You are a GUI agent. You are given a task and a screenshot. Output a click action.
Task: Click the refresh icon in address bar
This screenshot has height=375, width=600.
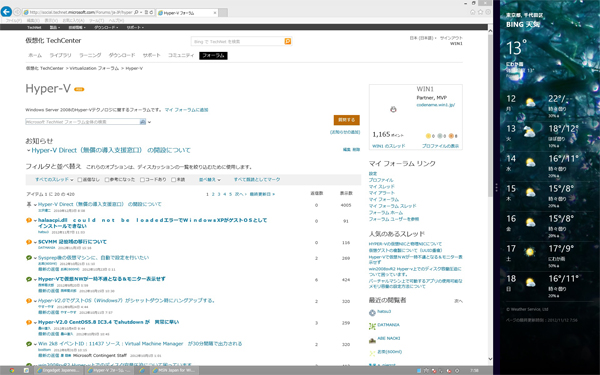pos(151,13)
